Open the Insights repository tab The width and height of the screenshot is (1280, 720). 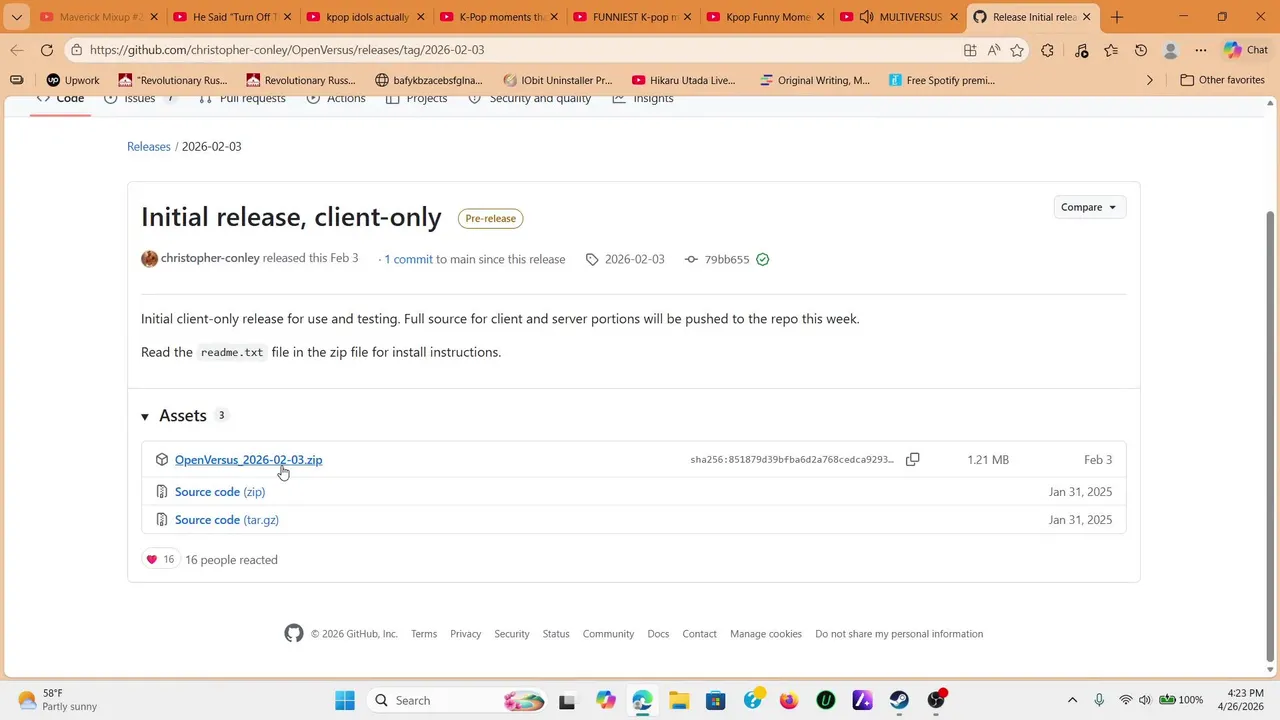pyautogui.click(x=643, y=98)
